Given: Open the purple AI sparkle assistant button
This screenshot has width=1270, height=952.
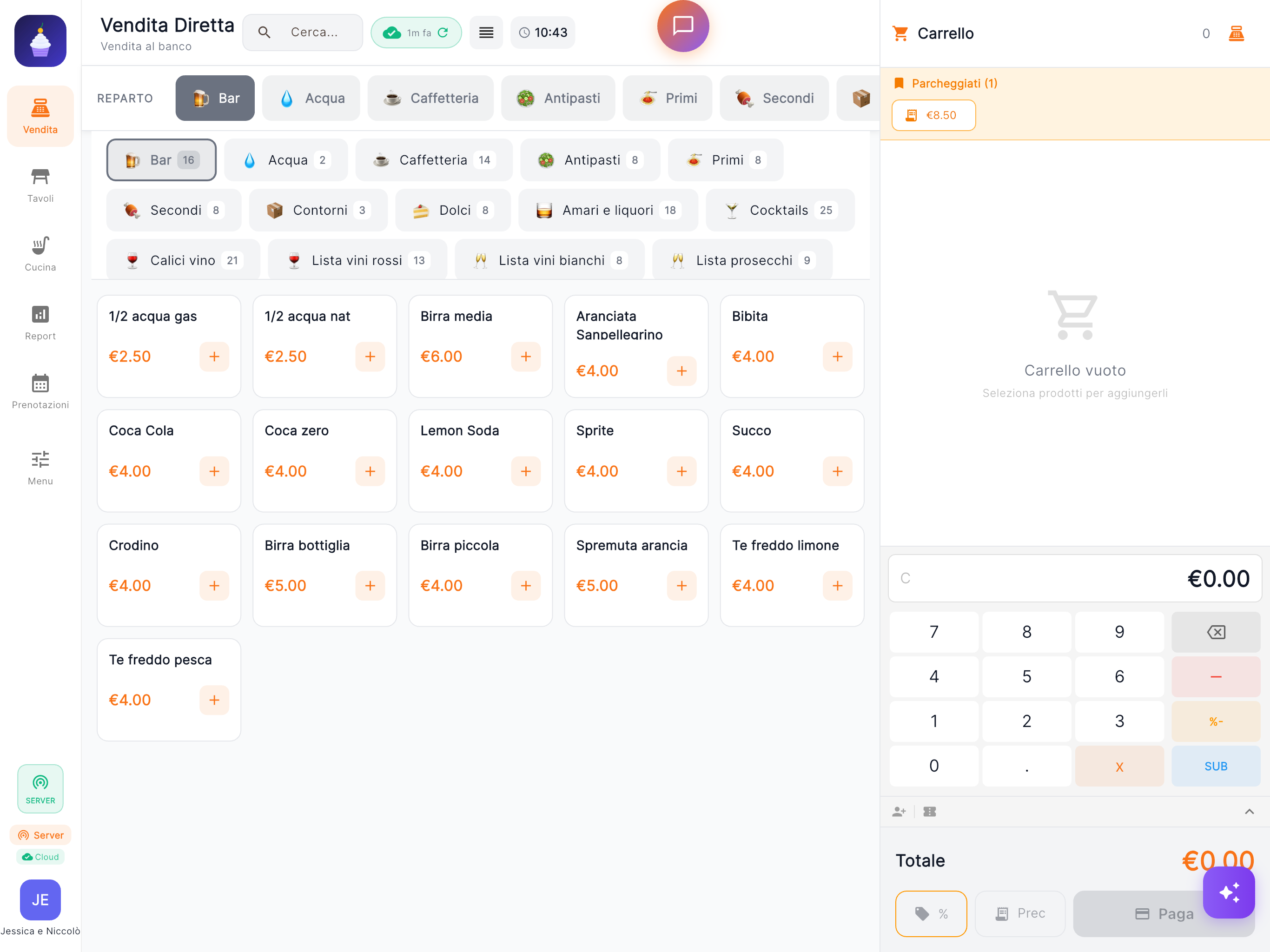Looking at the screenshot, I should pos(1229,892).
